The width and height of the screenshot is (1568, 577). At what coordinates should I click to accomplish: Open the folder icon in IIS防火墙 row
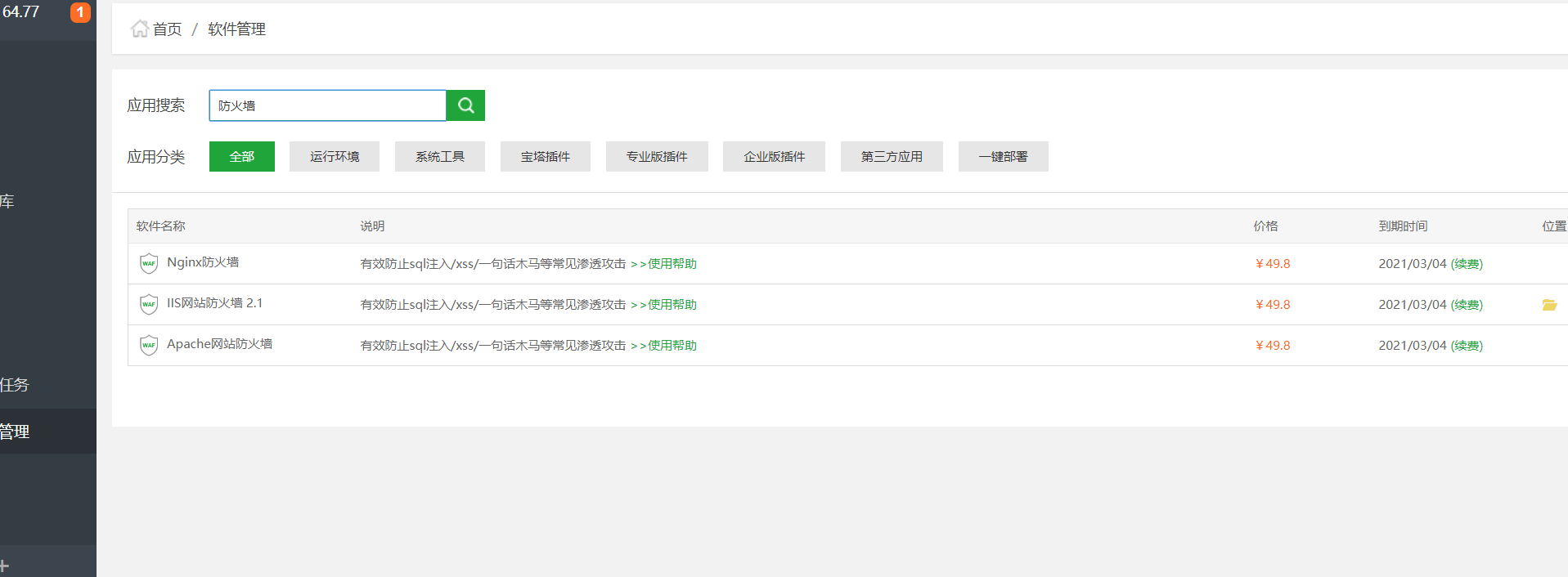1549,305
